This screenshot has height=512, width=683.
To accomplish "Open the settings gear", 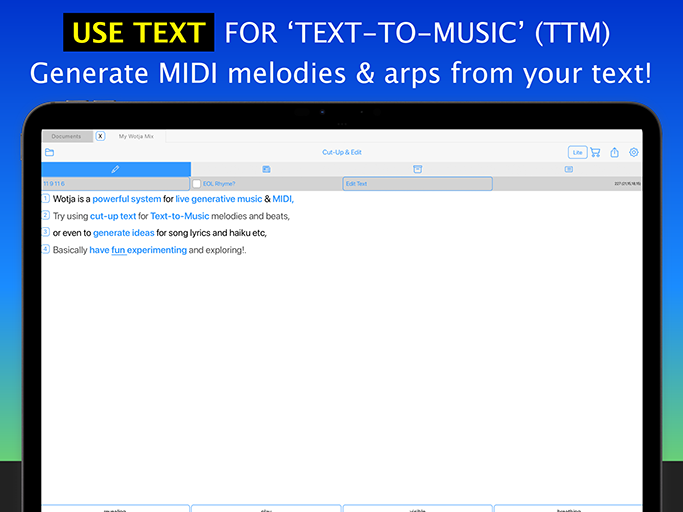I will pyautogui.click(x=634, y=152).
